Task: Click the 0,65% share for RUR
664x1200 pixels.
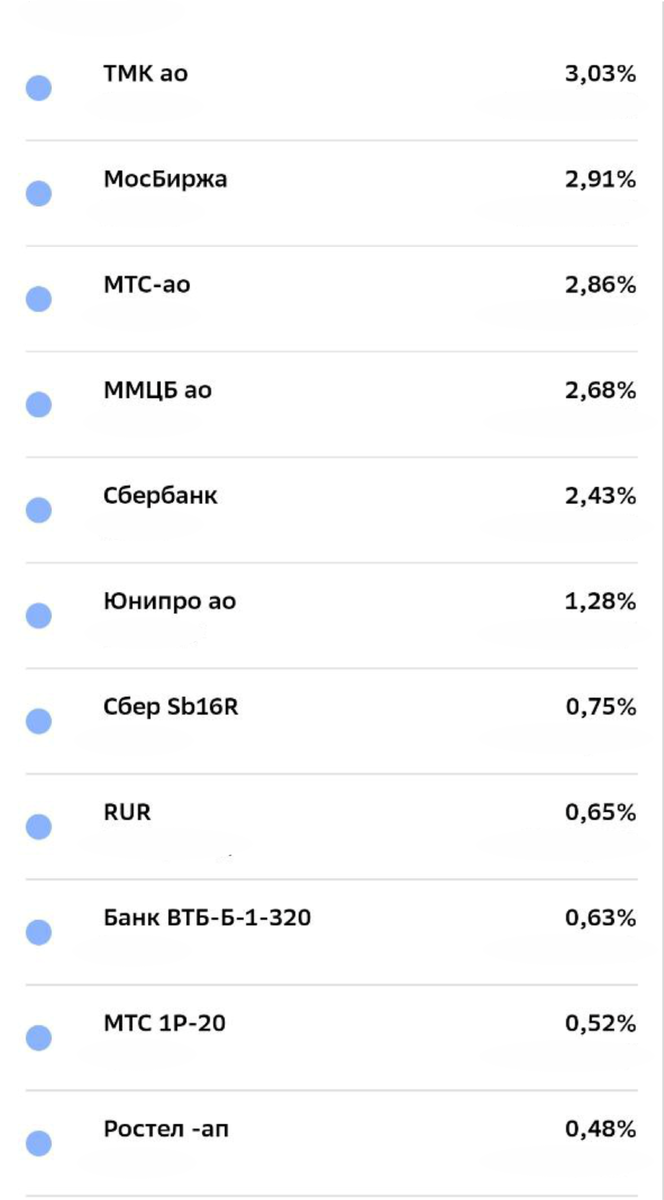Action: click(x=601, y=813)
